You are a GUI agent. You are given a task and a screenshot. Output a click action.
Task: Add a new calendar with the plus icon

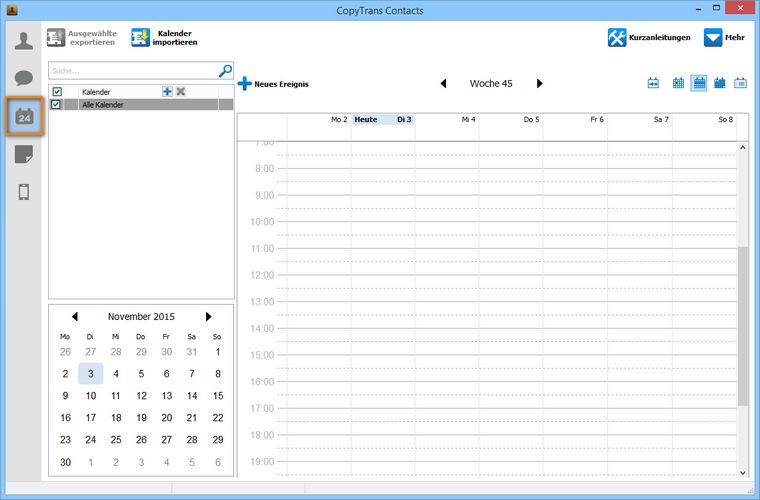pos(167,92)
